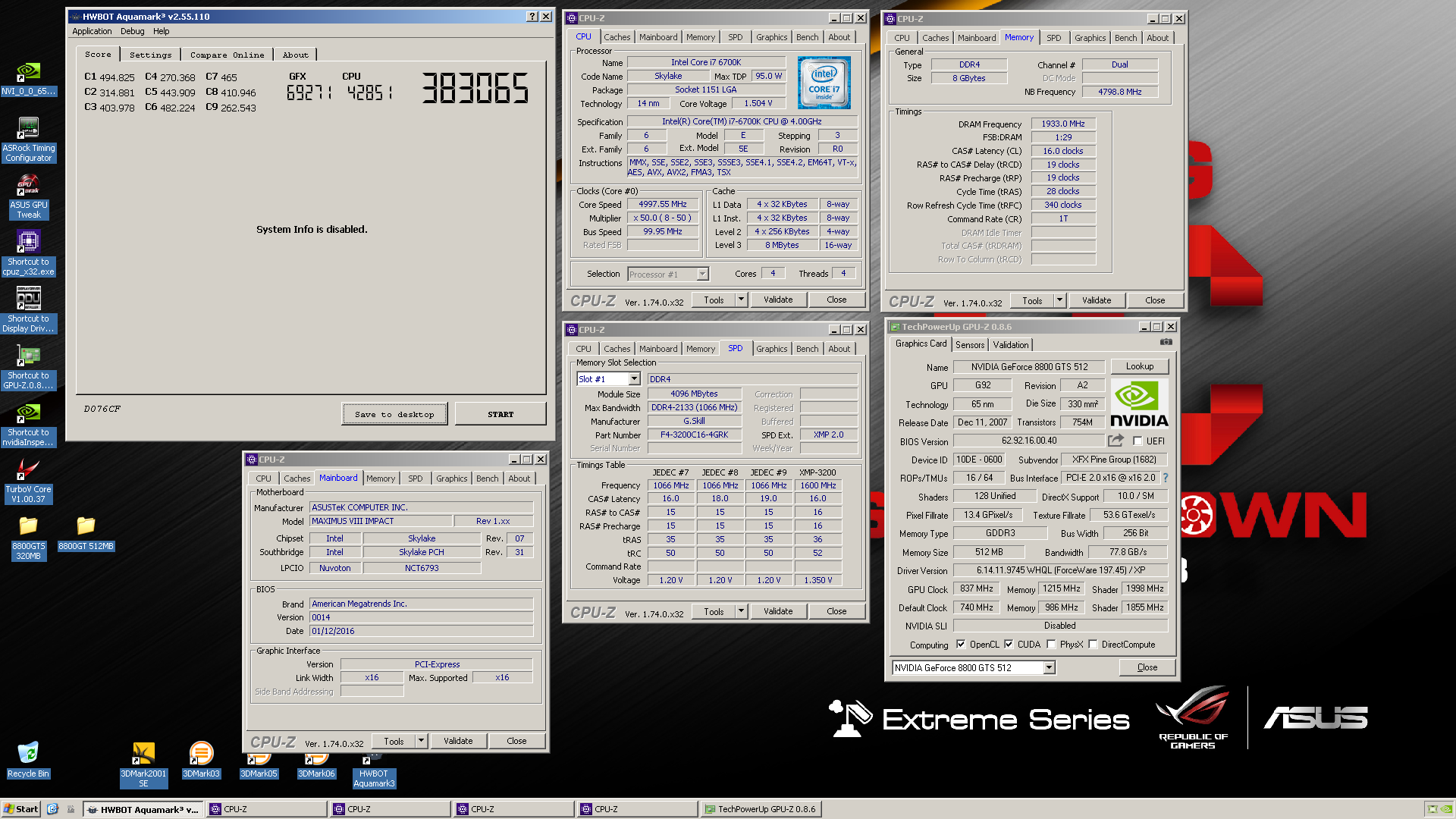Expand the Processor #1 selection dropdown
This screenshot has width=1456, height=819.
coord(702,274)
